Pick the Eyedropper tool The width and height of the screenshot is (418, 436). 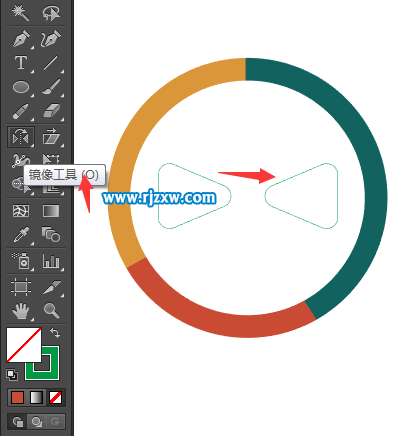[21, 235]
